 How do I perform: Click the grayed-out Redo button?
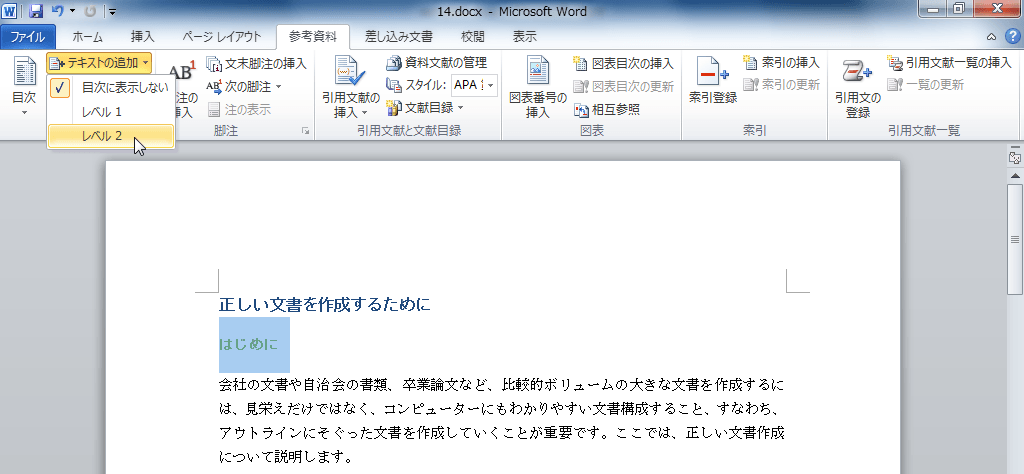(89, 11)
